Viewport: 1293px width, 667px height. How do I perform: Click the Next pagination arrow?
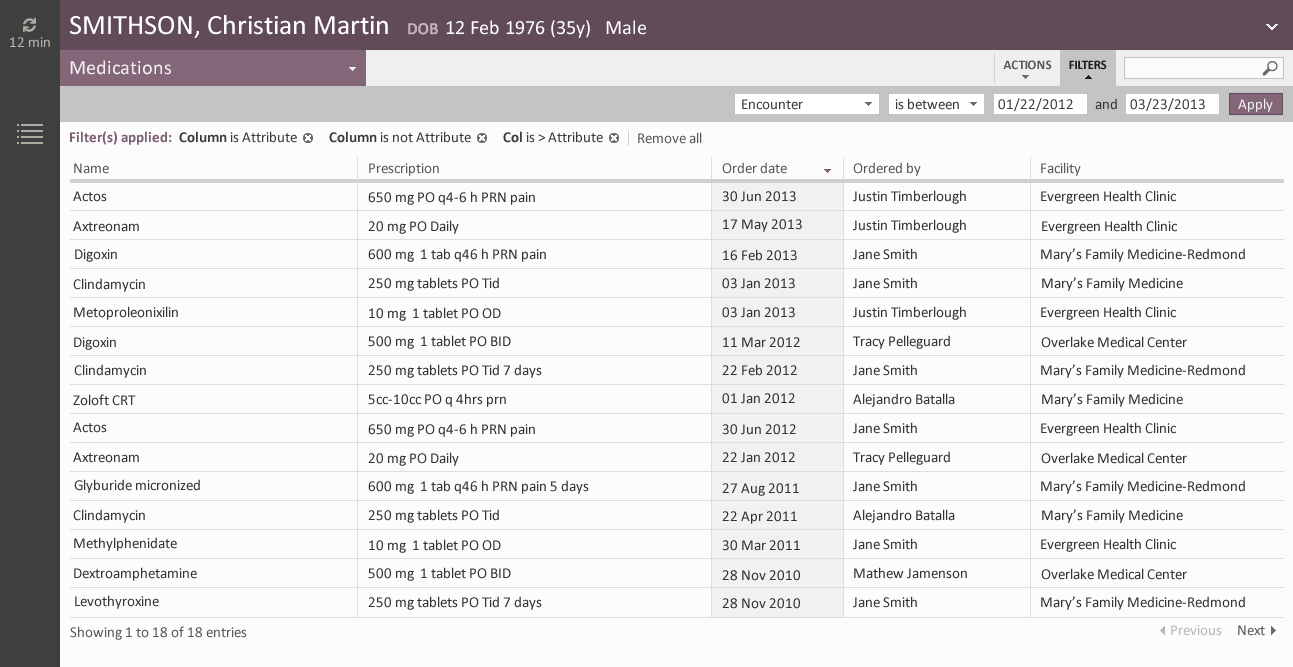pos(1256,630)
